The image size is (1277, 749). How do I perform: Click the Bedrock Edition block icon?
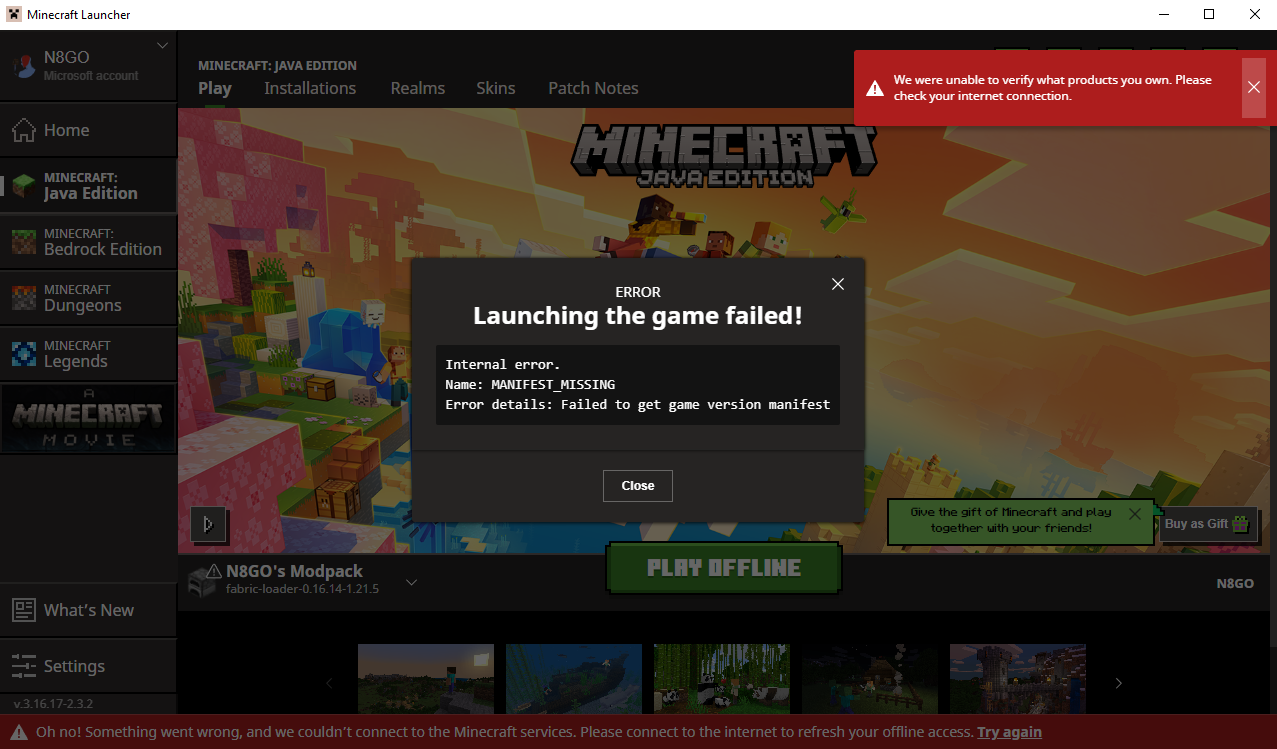click(24, 242)
